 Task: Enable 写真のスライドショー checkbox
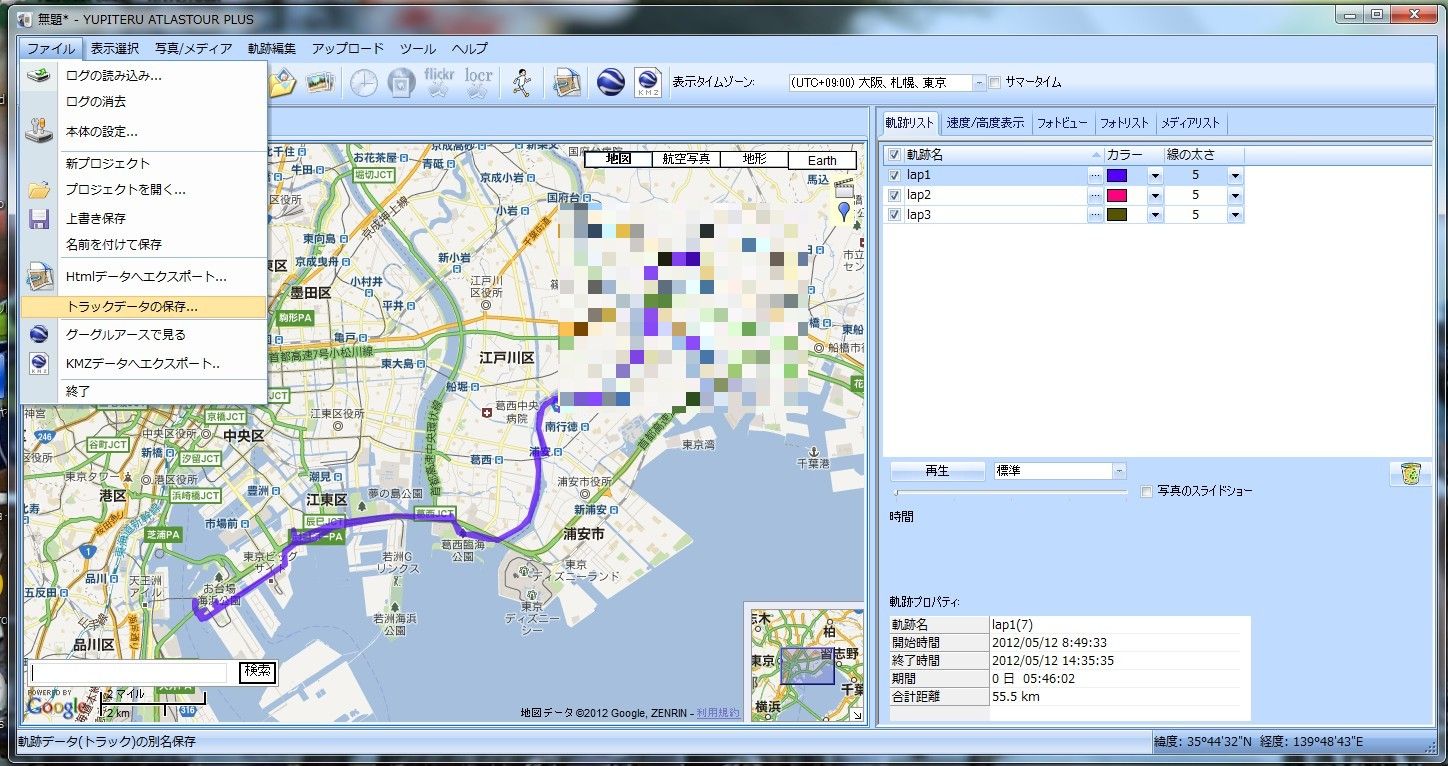point(1147,491)
